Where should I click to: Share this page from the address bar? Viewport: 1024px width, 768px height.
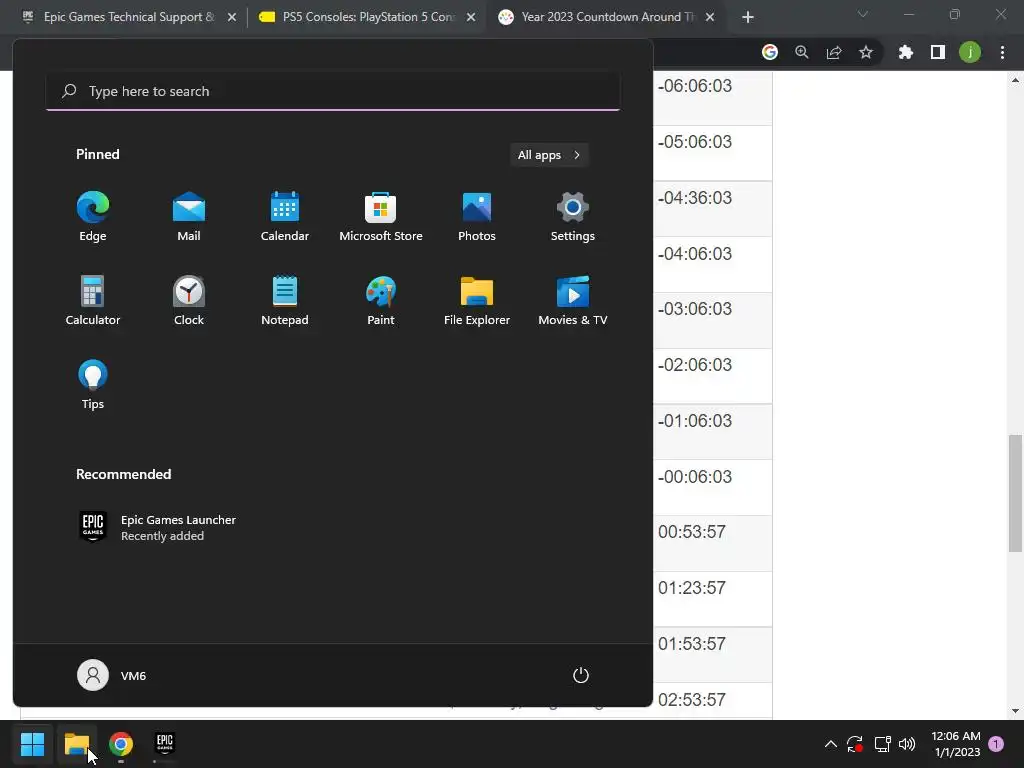(834, 52)
